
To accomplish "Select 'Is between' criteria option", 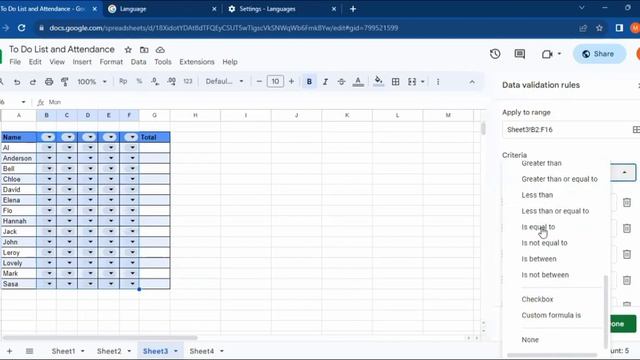I will (539, 259).
